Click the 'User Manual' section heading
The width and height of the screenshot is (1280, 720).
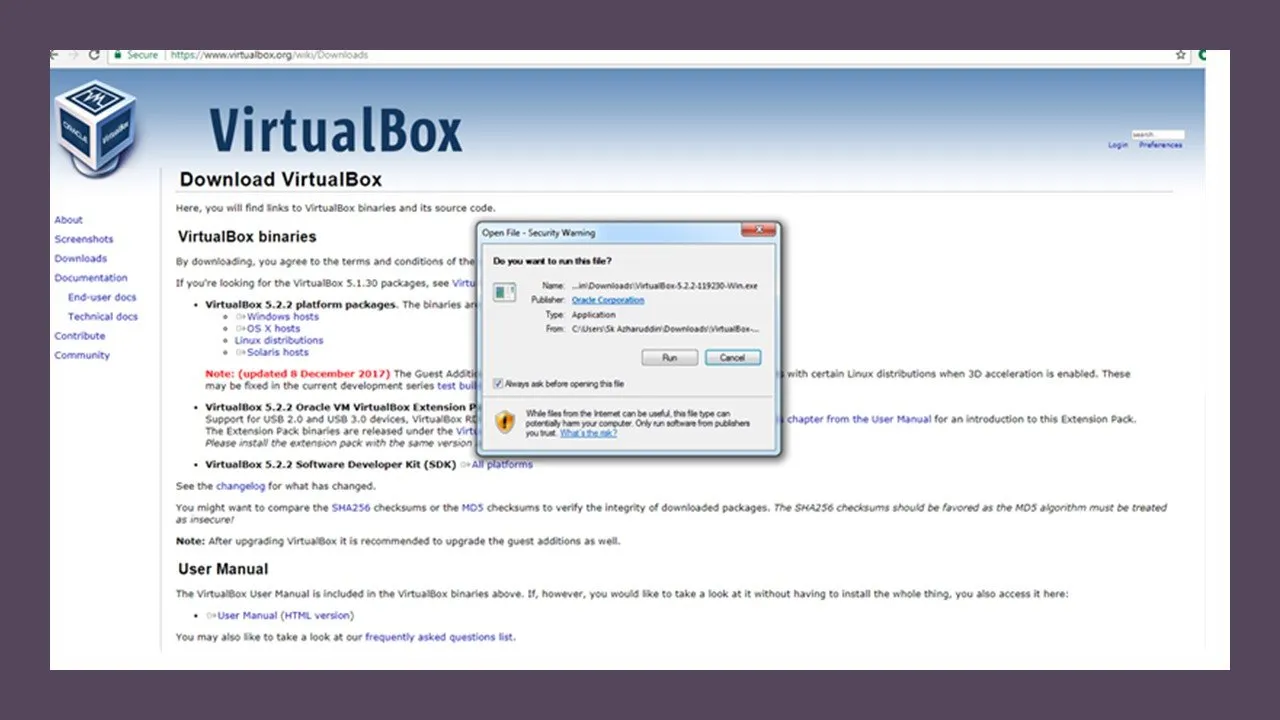point(223,569)
